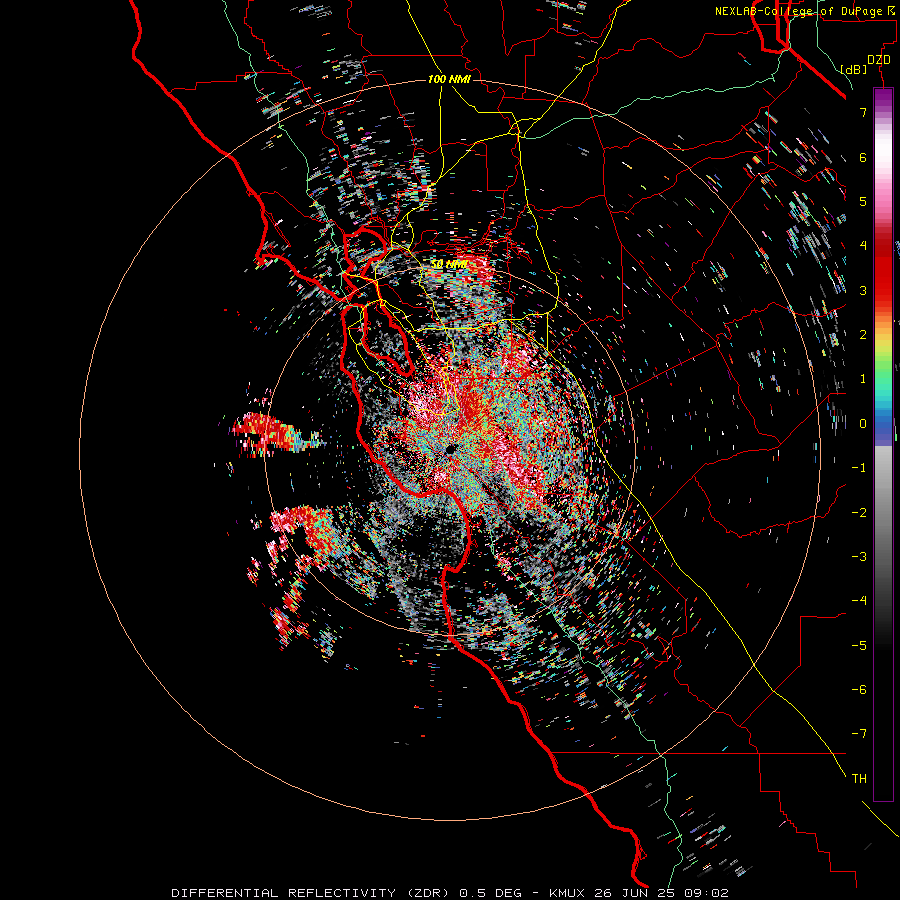Screen dimensions: 900x900
Task: Click the -7 value on color scale
Action: pyautogui.click(x=859, y=734)
